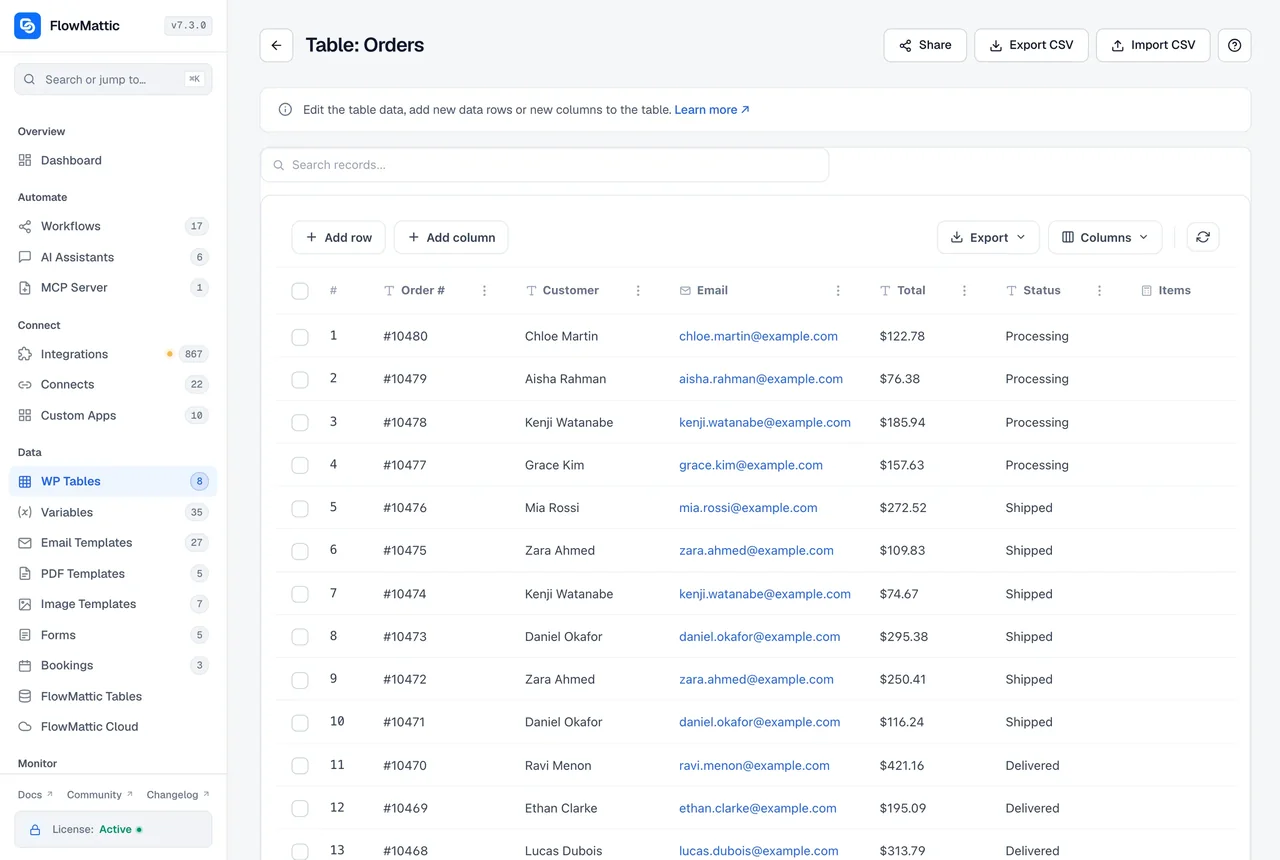Viewport: 1280px width, 860px height.
Task: Click the Connects link icon
Action: click(x=25, y=384)
